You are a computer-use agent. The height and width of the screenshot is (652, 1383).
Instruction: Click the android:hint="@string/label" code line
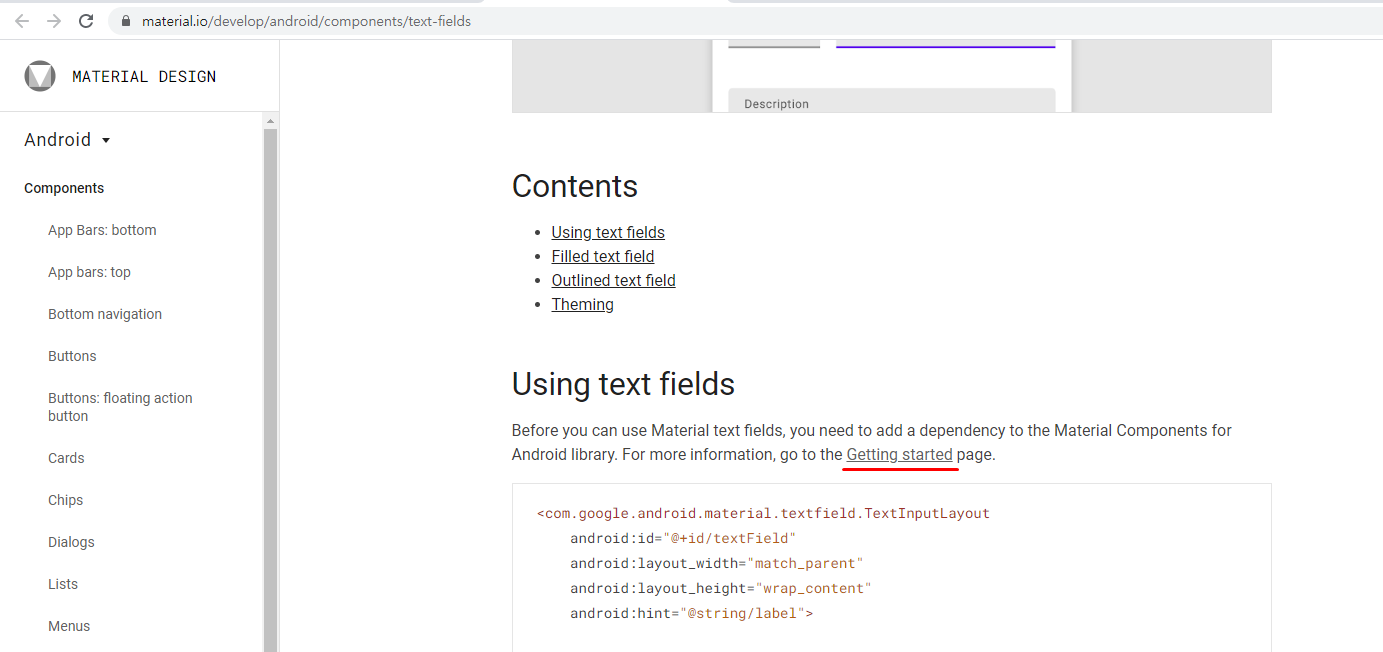692,613
